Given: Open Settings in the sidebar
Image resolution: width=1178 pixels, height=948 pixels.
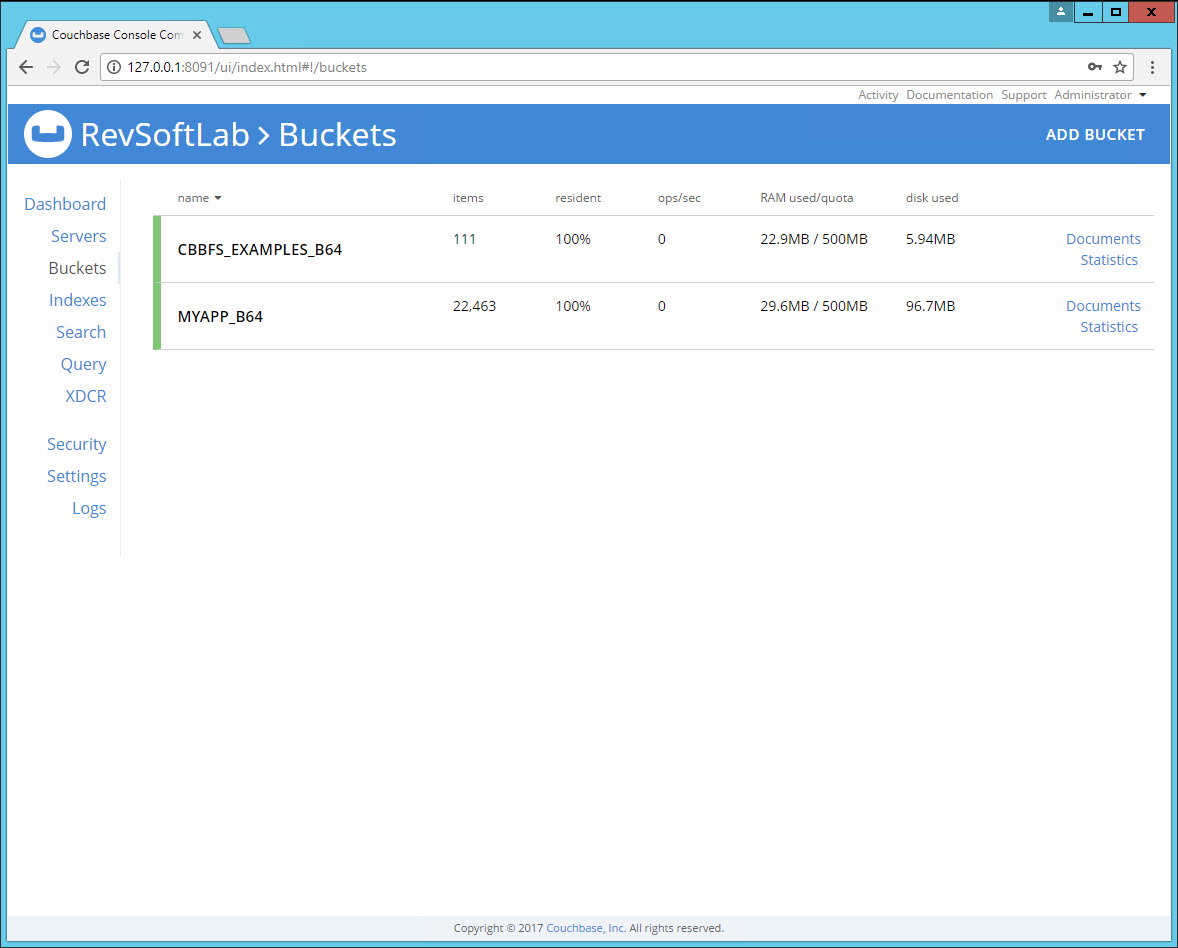Looking at the screenshot, I should tap(77, 476).
